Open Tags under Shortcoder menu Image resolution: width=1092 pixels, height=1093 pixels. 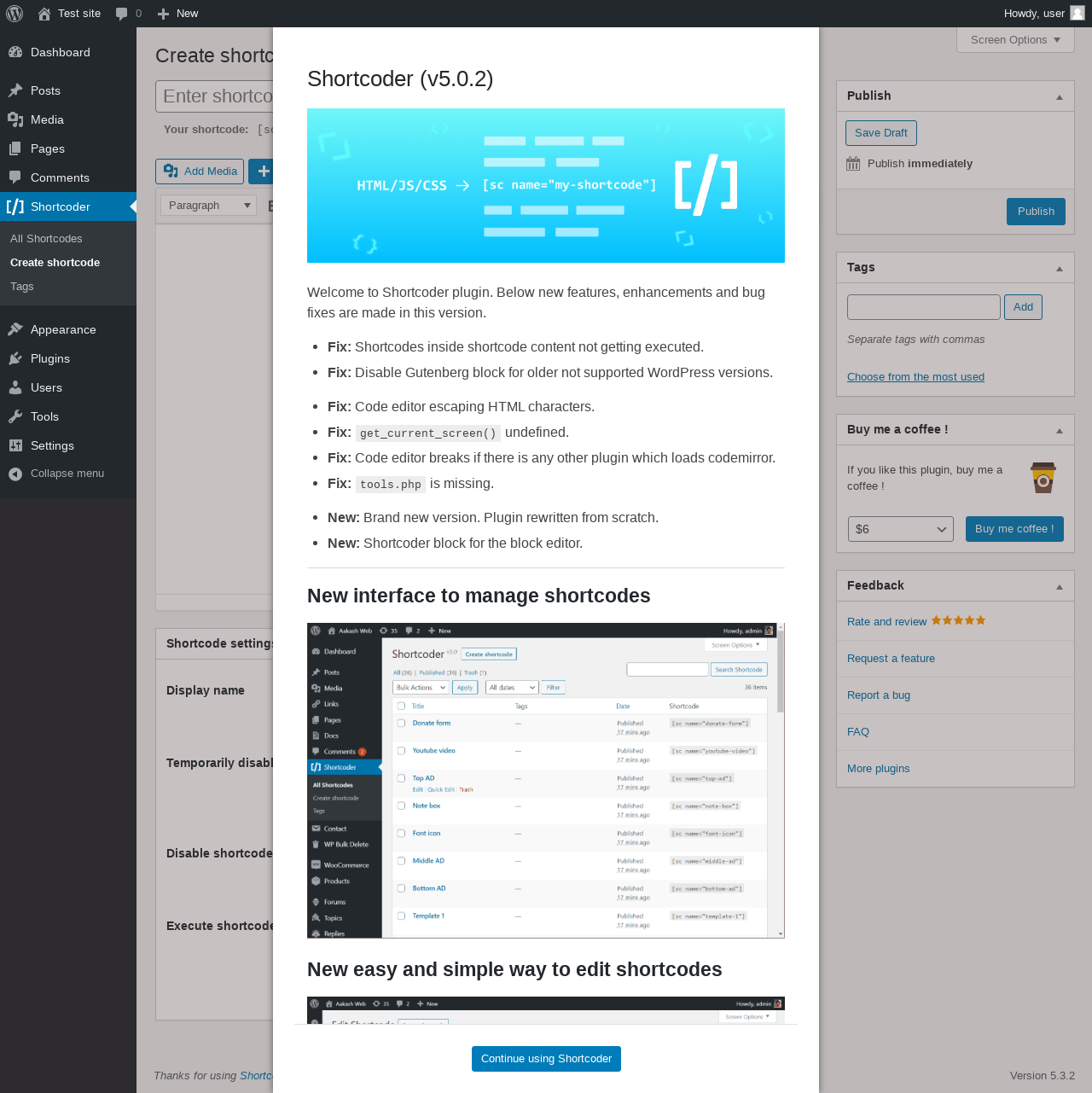pyautogui.click(x=22, y=287)
